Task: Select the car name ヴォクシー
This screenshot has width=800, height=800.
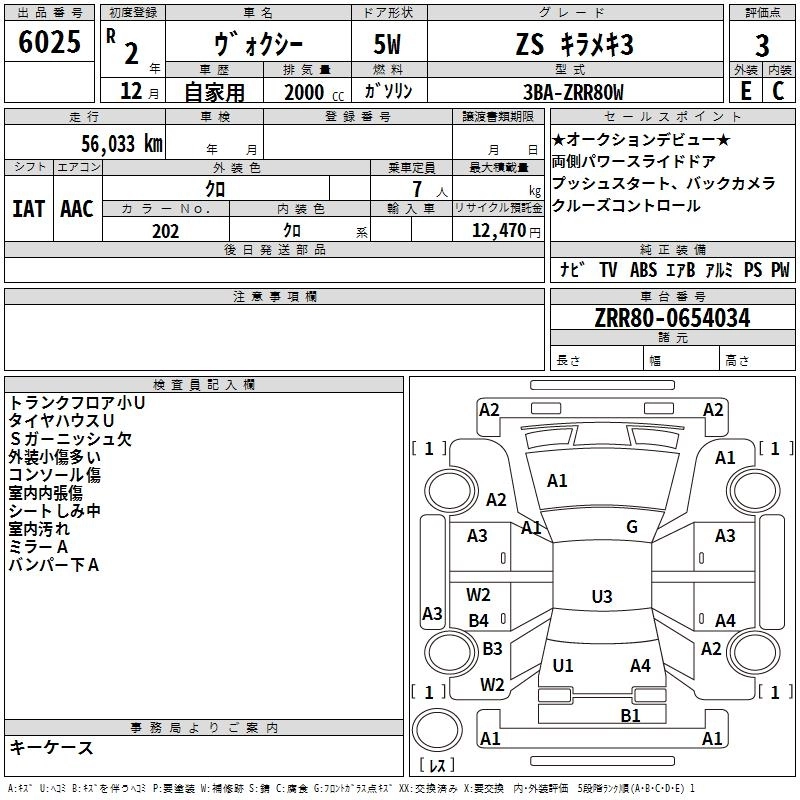Action: 258,44
